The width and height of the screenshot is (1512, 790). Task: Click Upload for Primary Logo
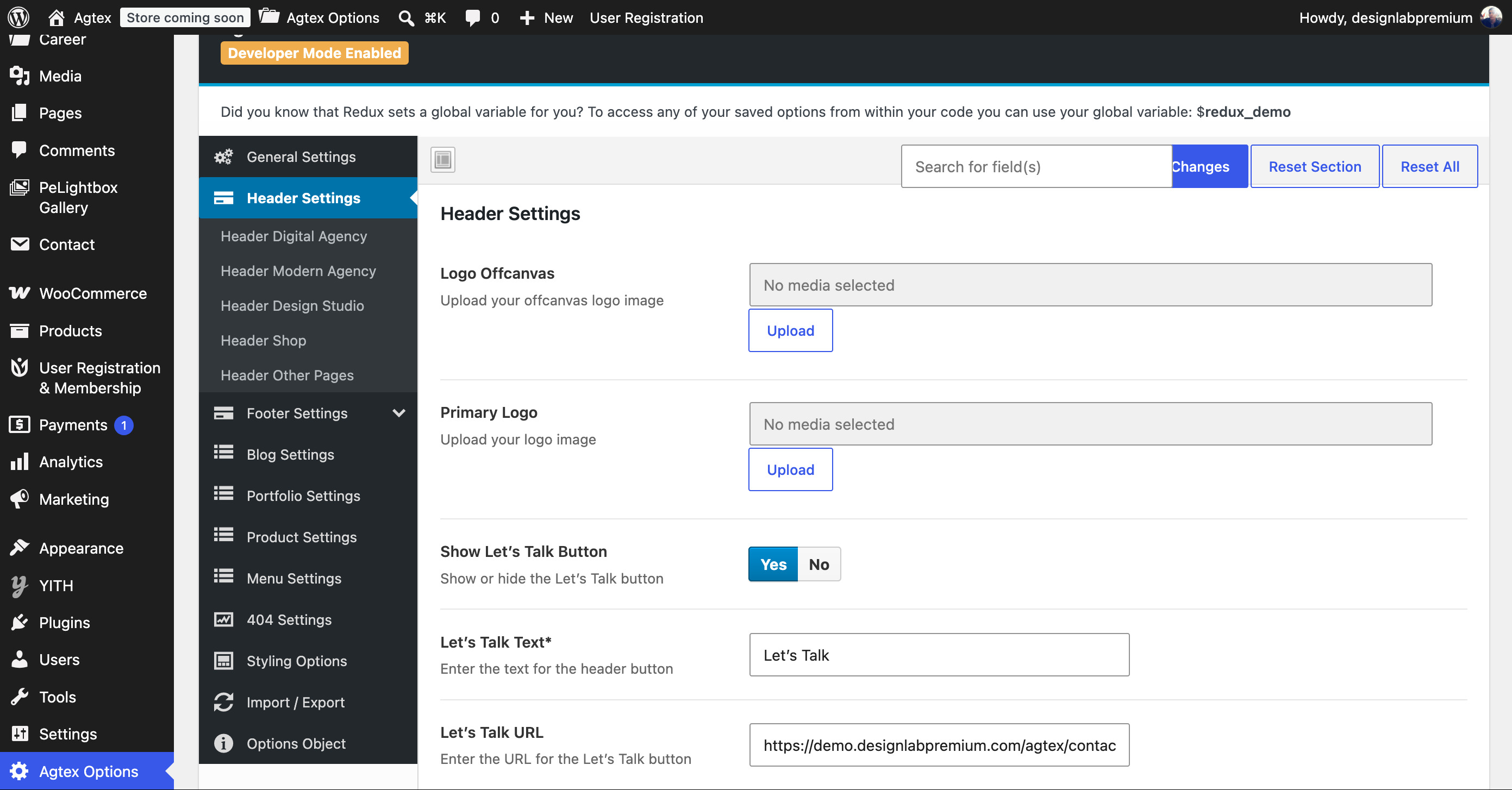point(791,469)
